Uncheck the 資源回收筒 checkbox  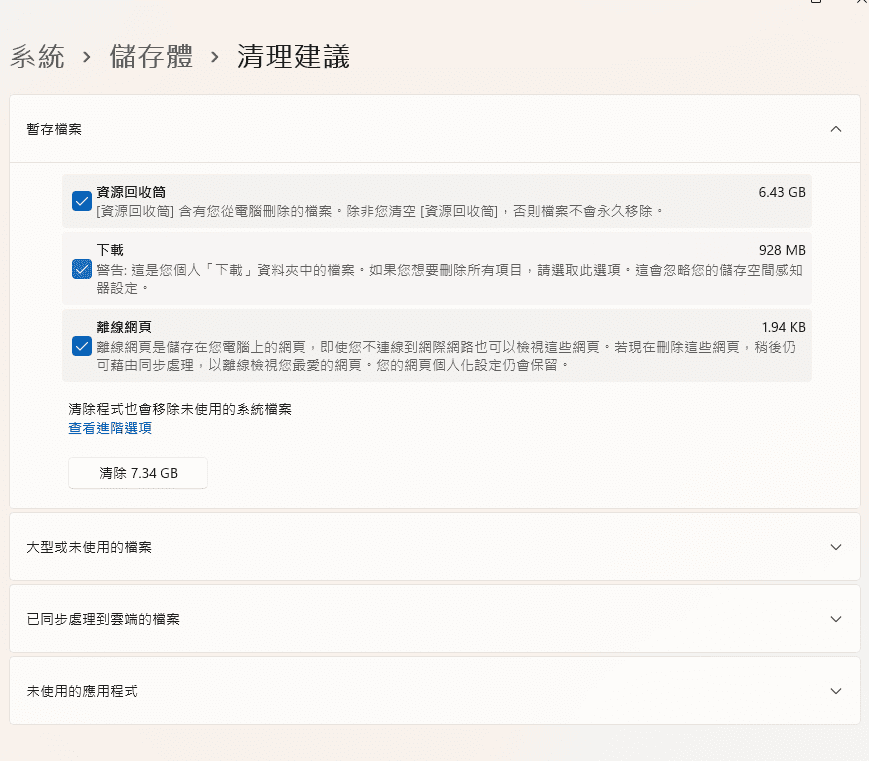[x=82, y=202]
